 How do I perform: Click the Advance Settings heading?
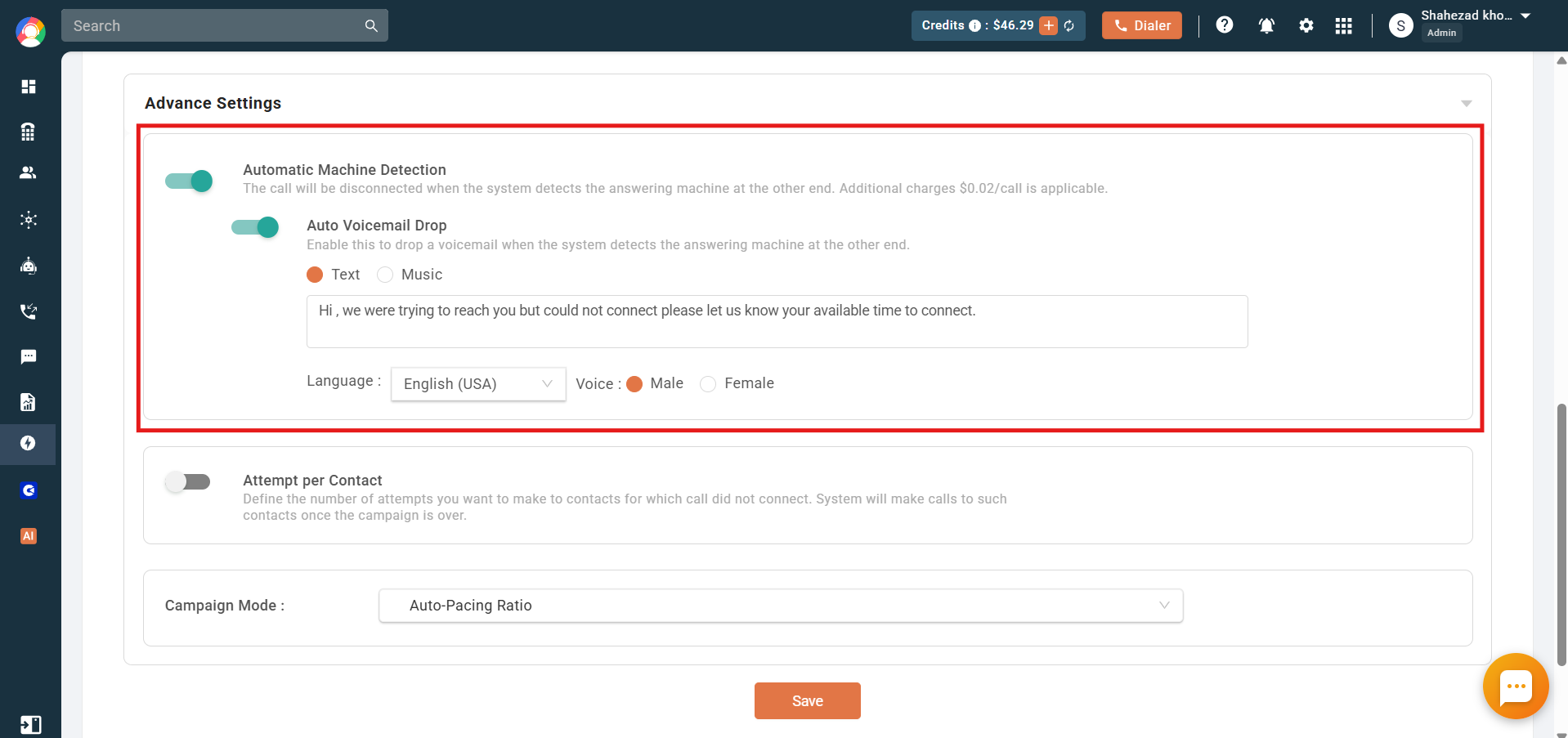[x=213, y=103]
